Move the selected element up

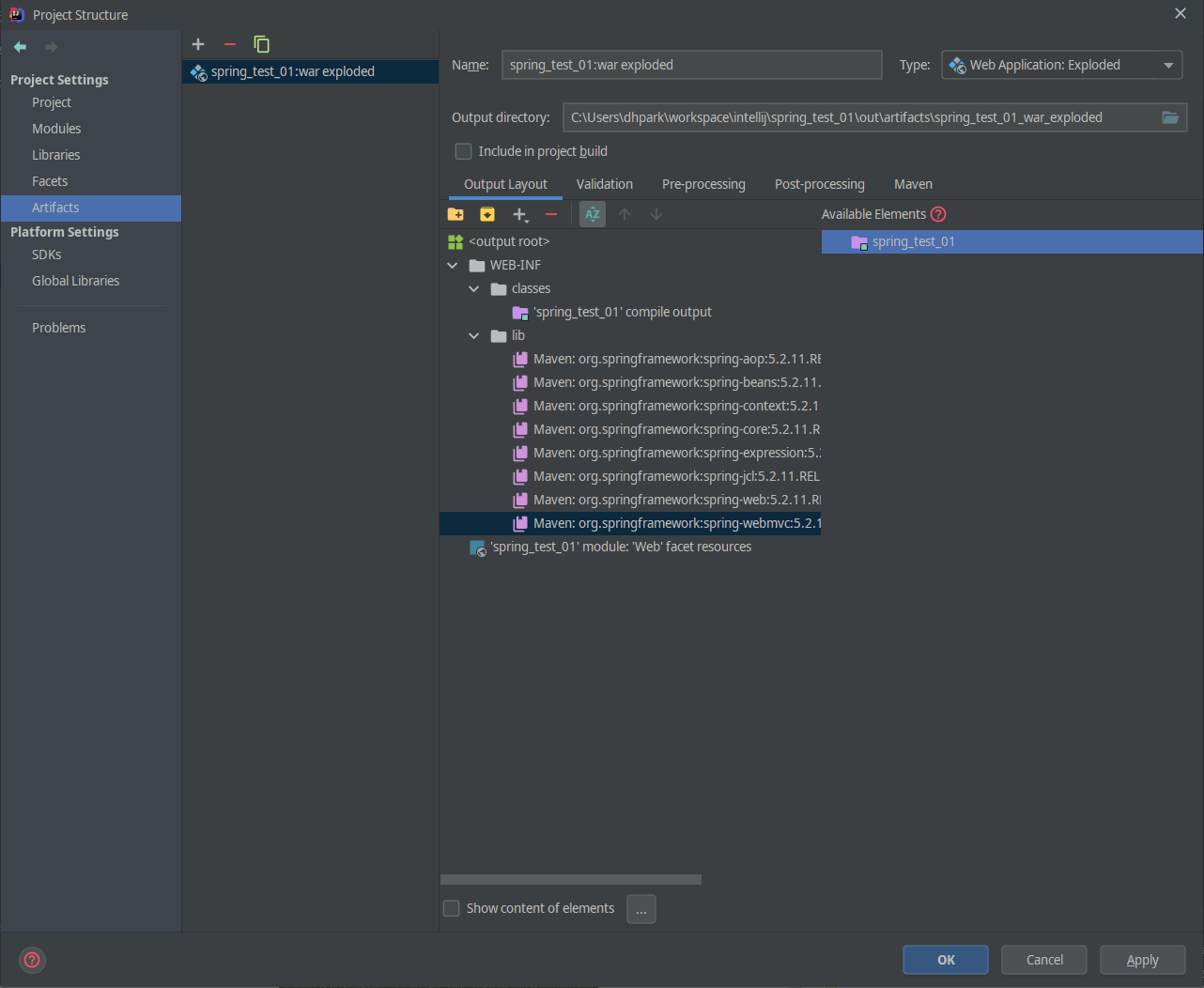point(625,214)
